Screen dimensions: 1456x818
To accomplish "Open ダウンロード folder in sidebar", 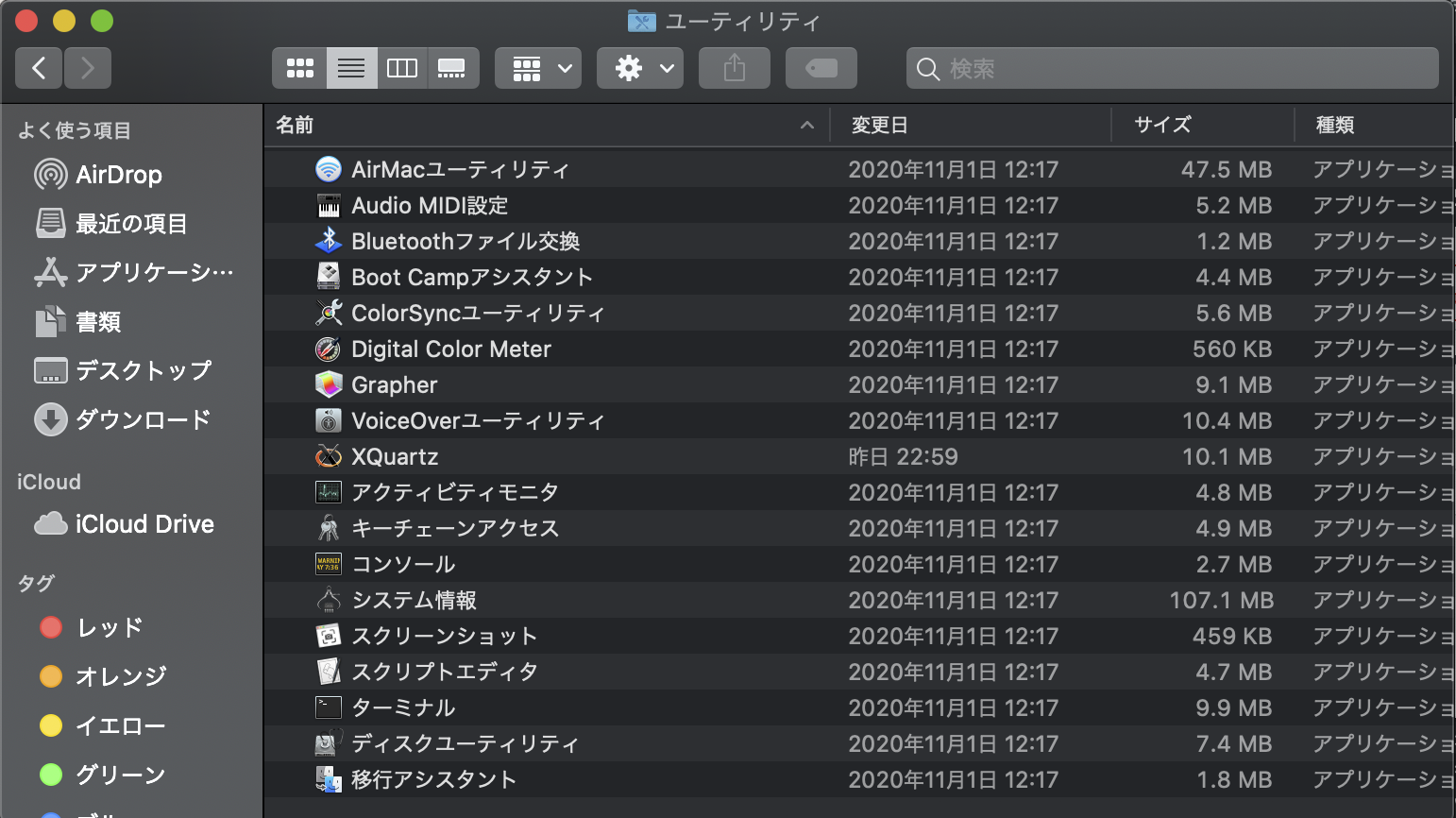I will (x=123, y=419).
